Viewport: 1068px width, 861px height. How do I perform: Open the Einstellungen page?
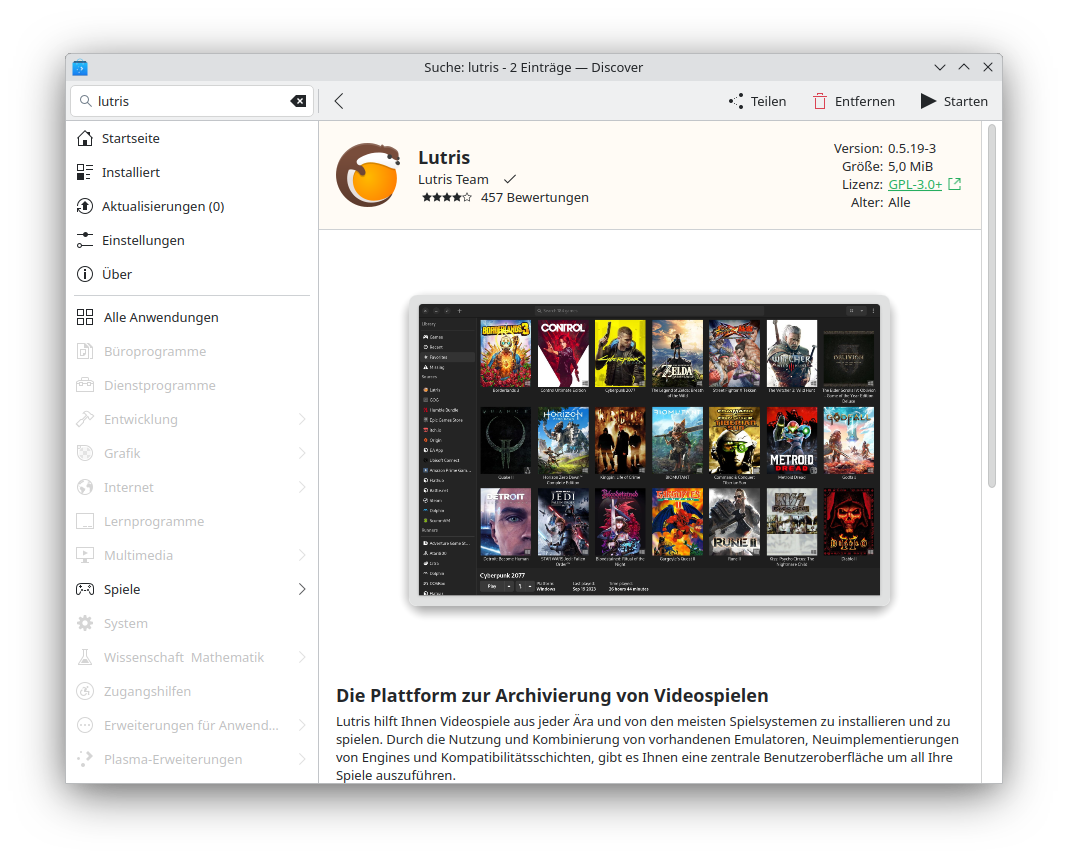tap(192, 240)
